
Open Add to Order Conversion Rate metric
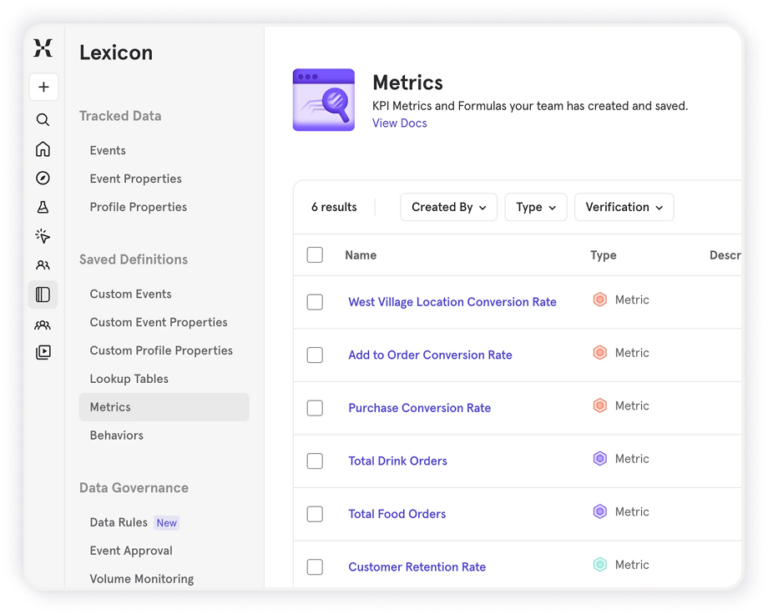pyautogui.click(x=430, y=355)
